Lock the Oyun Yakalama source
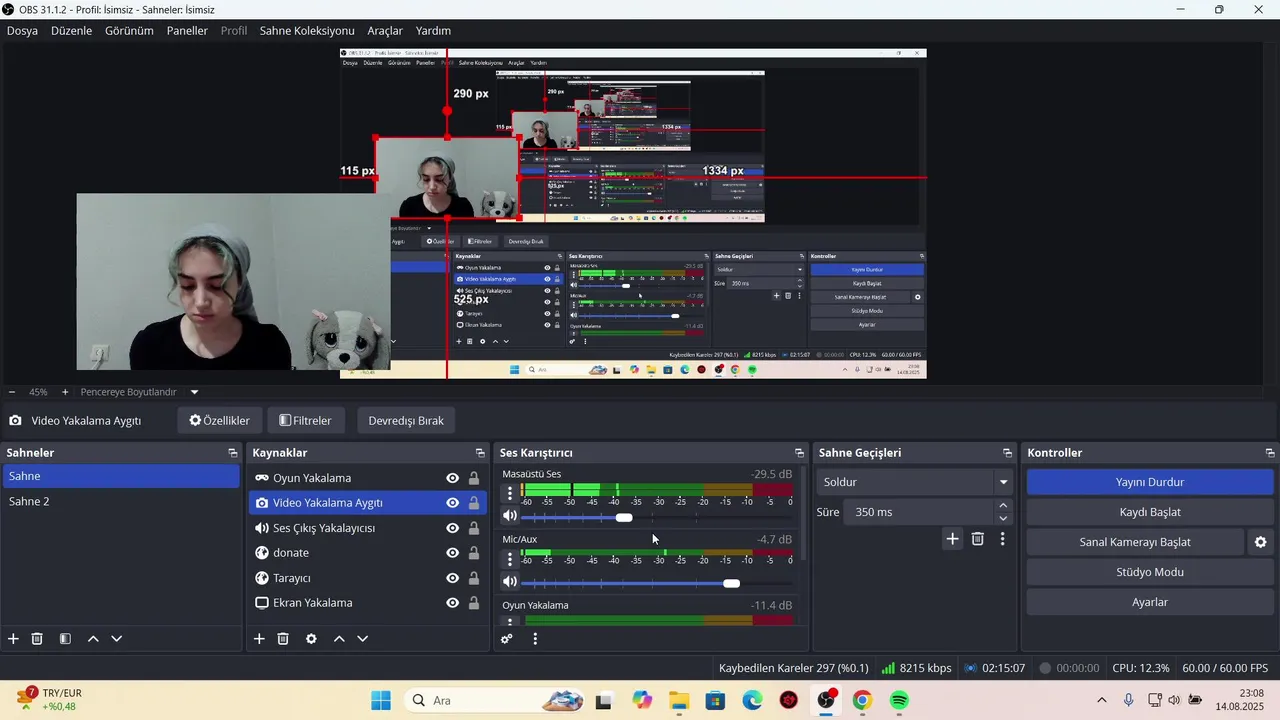This screenshot has width=1280, height=720. coord(474,478)
